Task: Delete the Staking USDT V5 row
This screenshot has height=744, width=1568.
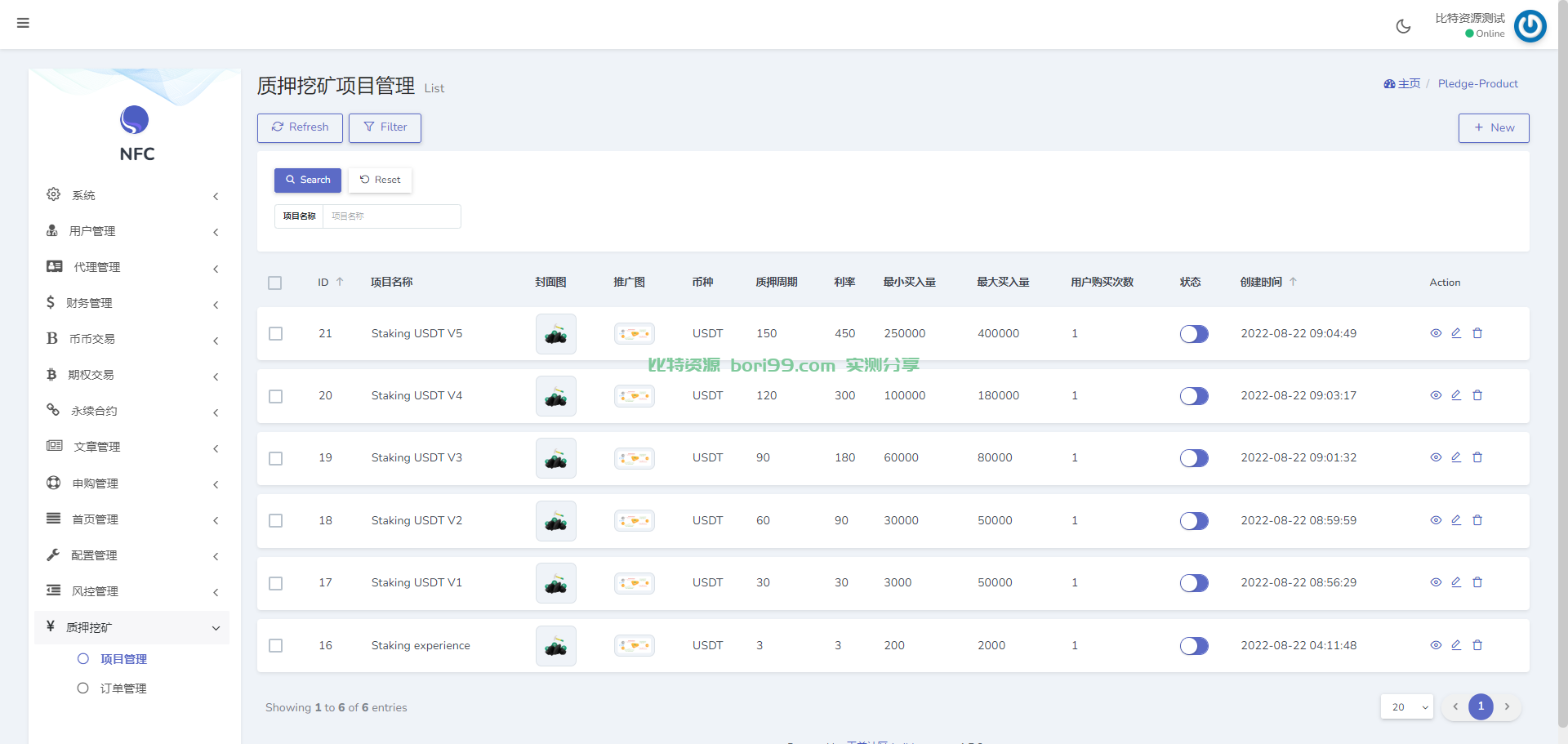Action: coord(1477,333)
